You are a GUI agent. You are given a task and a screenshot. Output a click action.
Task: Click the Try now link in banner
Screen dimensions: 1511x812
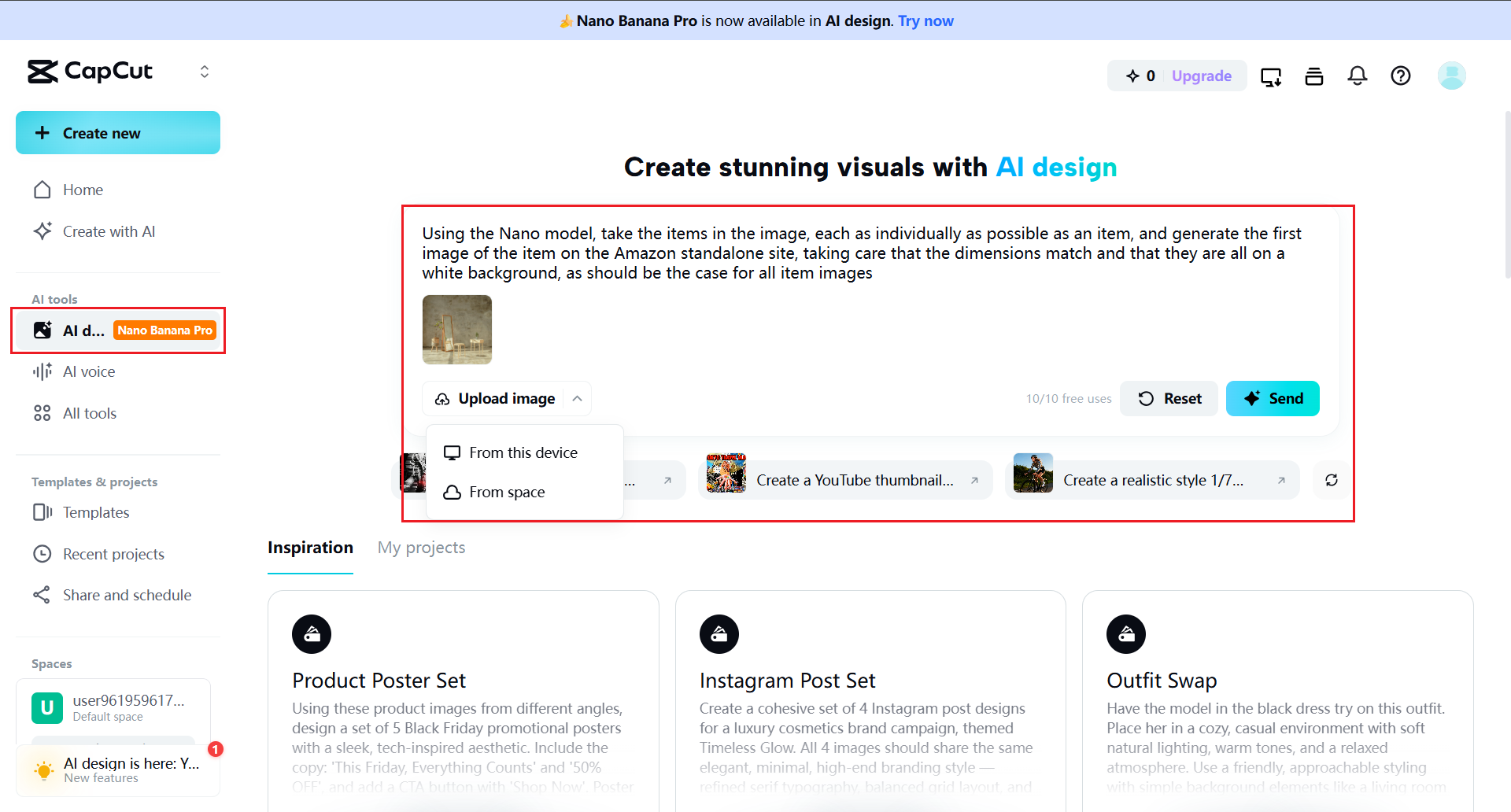(925, 20)
